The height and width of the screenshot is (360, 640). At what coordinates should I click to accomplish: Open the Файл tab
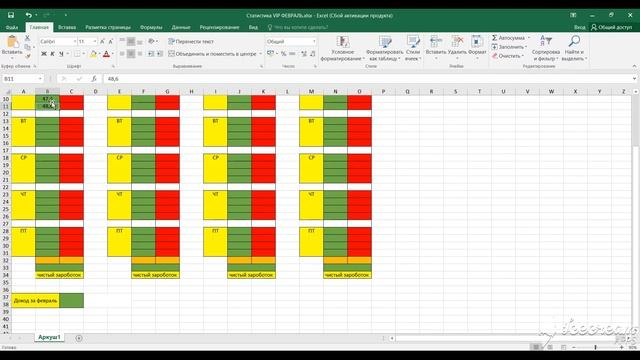click(x=12, y=27)
